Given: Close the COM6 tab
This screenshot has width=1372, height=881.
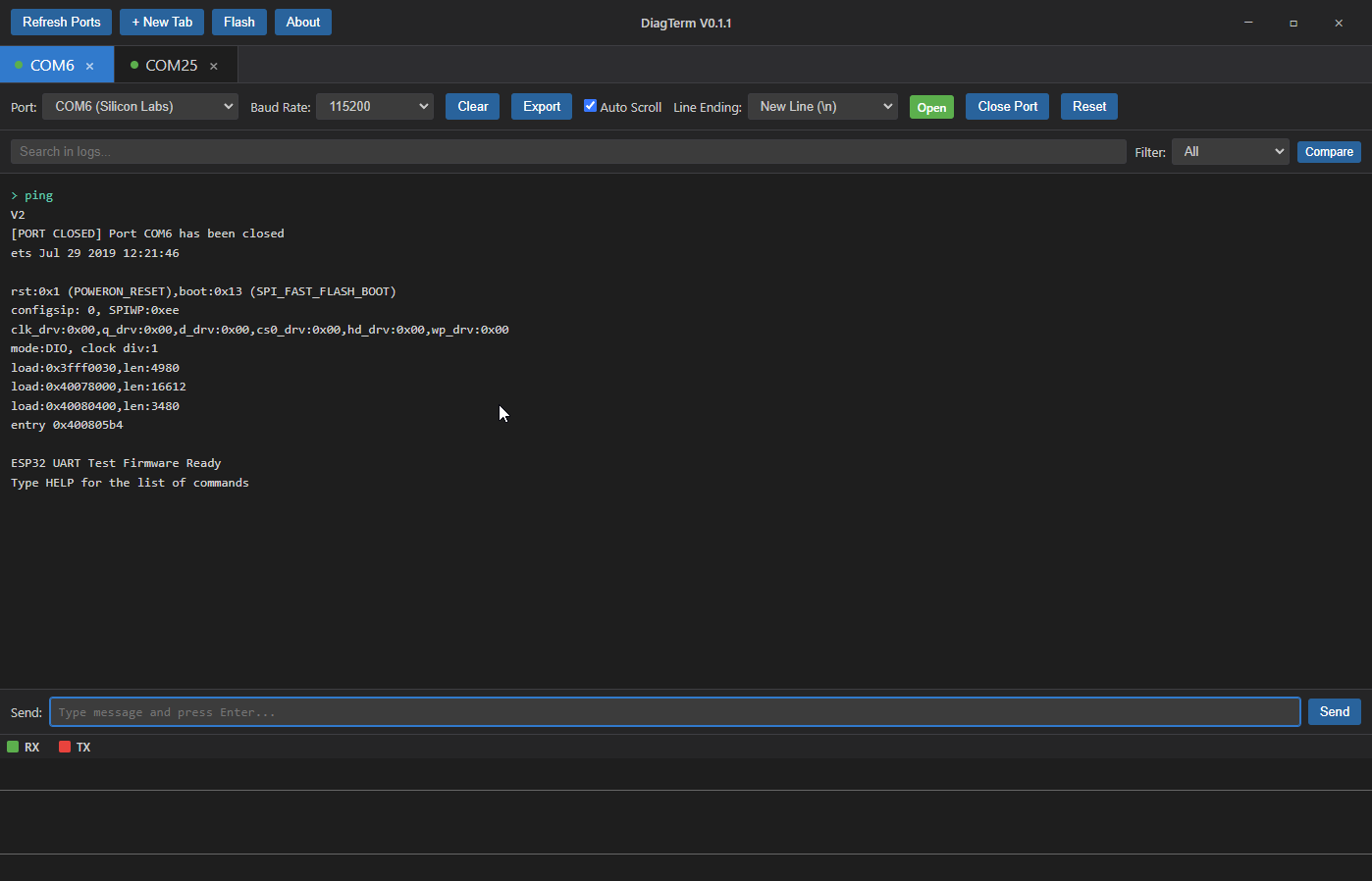Looking at the screenshot, I should [x=89, y=66].
